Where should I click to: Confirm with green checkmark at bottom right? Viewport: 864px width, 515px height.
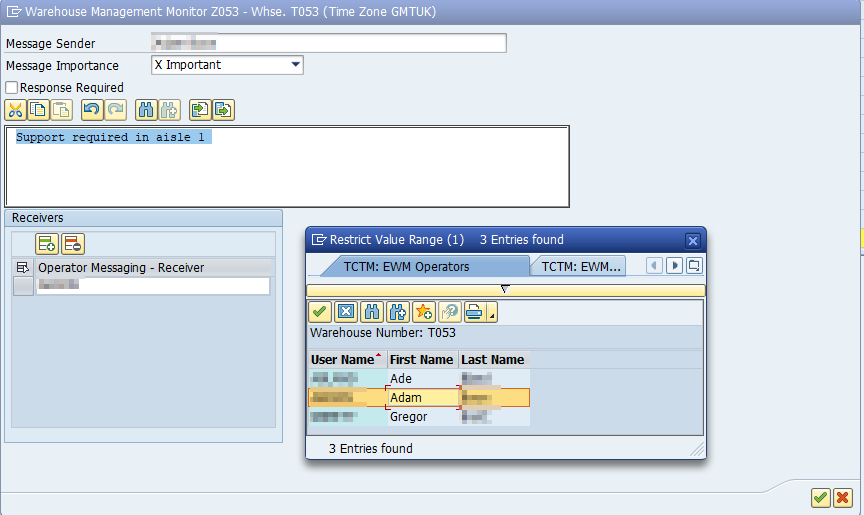point(820,497)
